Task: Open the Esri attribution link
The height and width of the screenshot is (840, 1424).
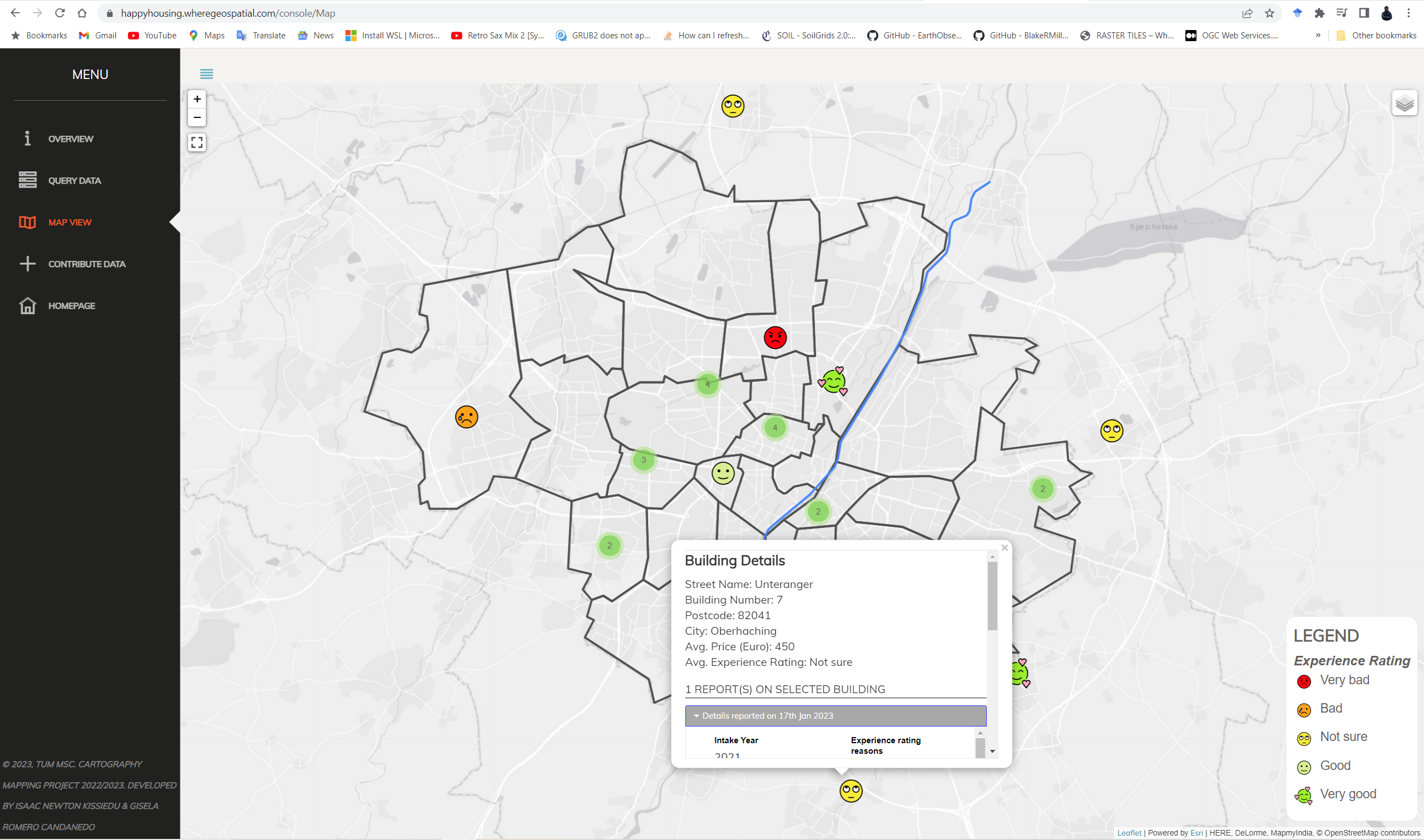Action: 1196,833
